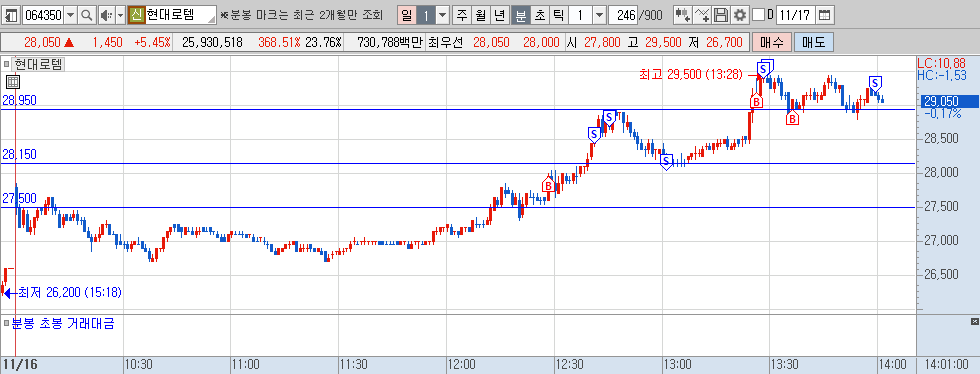Click the 매도 sell button
Viewport: 980px width, 374px height.
pyautogui.click(x=814, y=43)
